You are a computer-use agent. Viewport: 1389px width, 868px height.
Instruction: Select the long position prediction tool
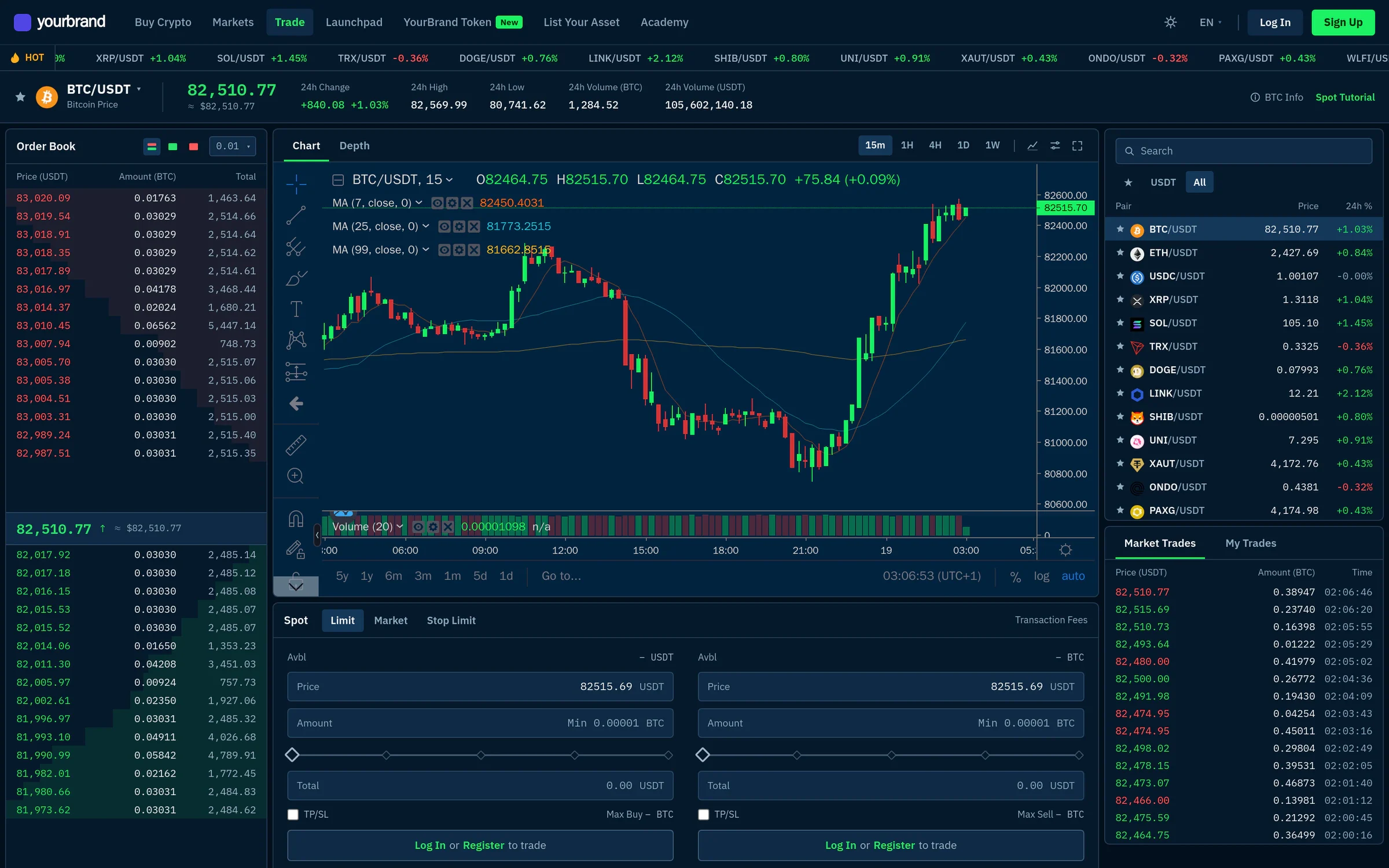click(296, 372)
